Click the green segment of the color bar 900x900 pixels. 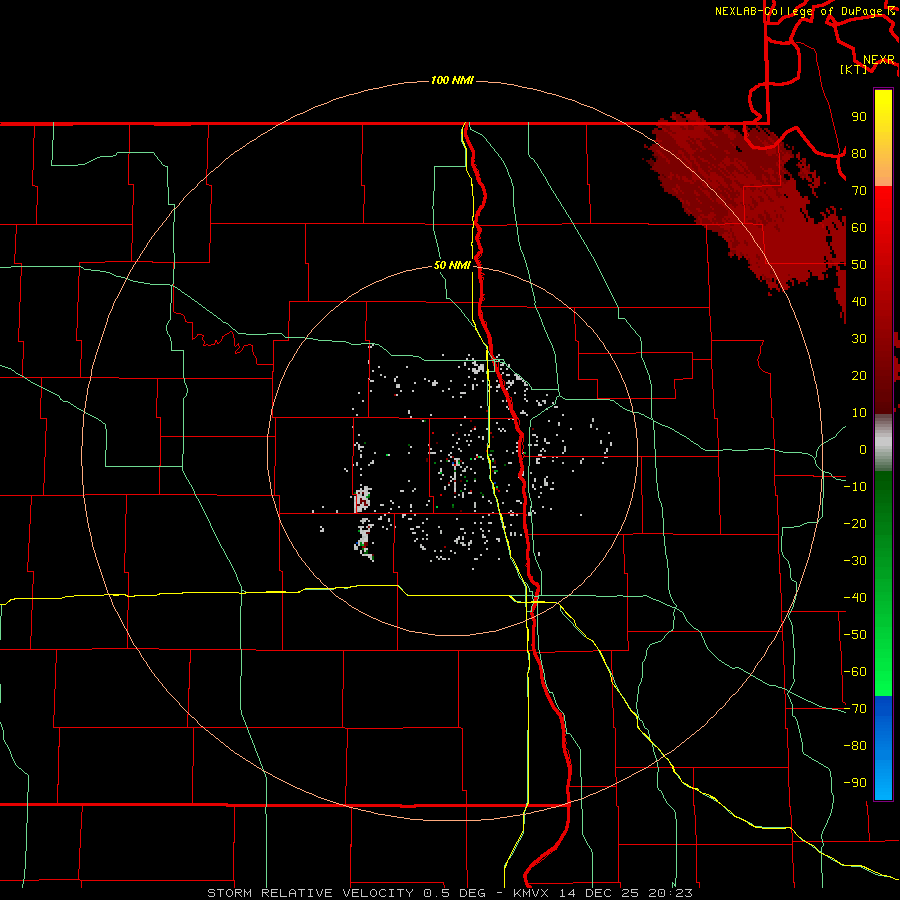(x=883, y=583)
